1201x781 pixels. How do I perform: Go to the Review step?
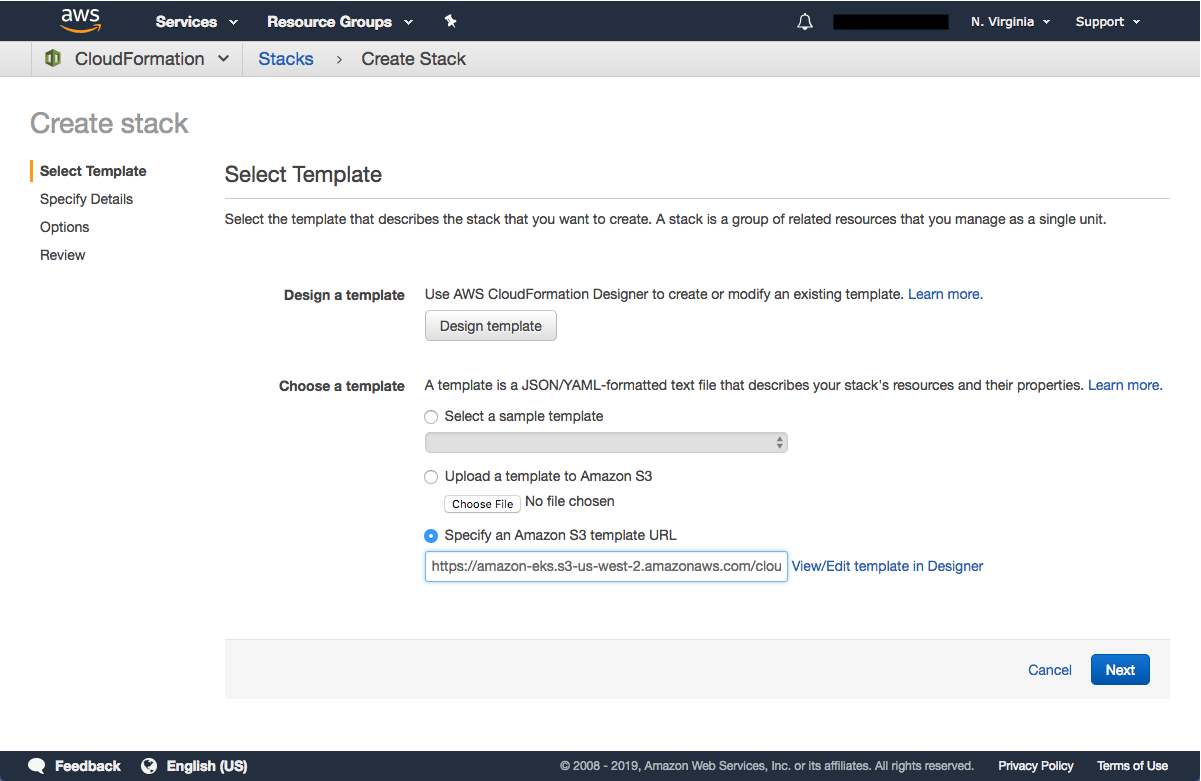click(x=63, y=255)
